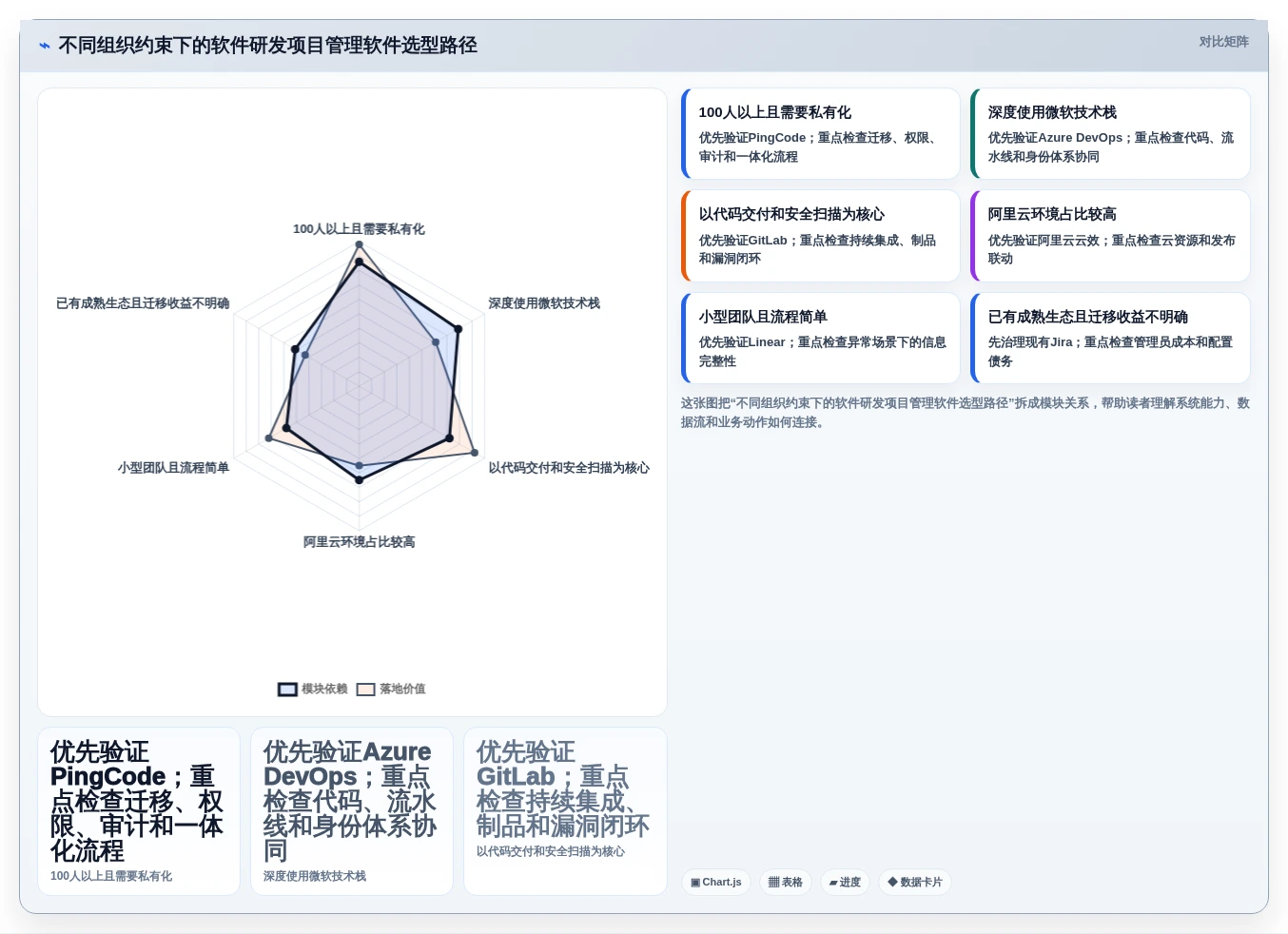Click the large 优先验证GitLab data card
Image resolution: width=1288 pixels, height=934 pixels.
(565, 811)
